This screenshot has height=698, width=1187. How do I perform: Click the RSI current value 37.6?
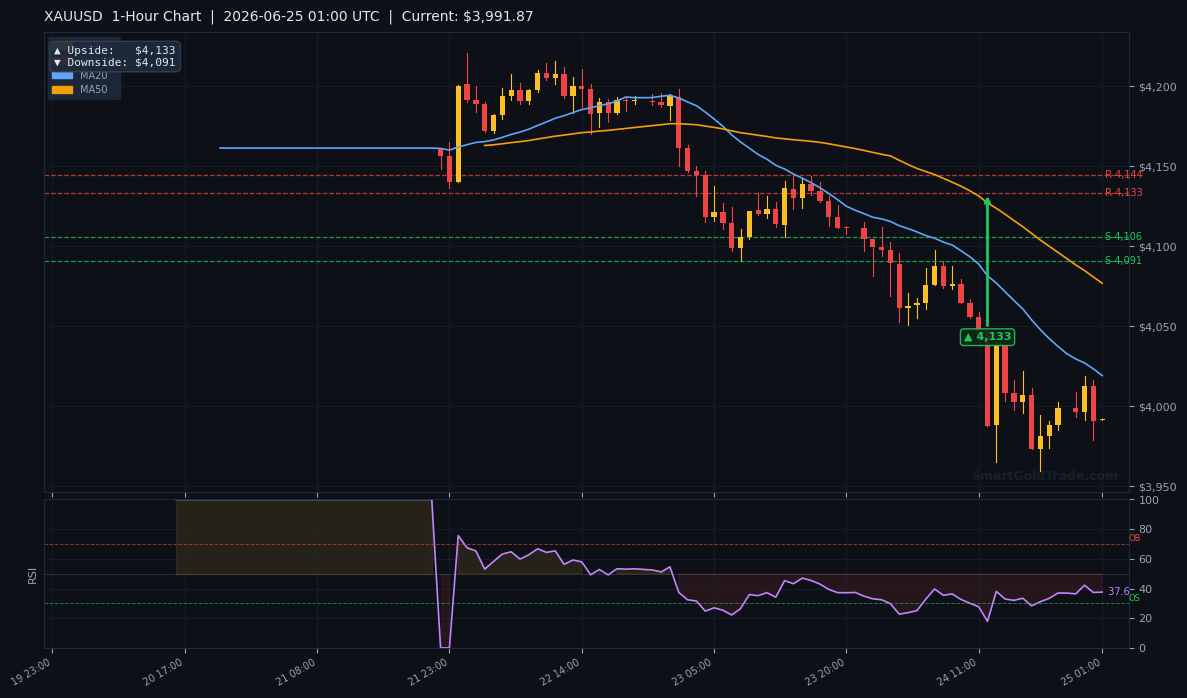click(x=1118, y=591)
